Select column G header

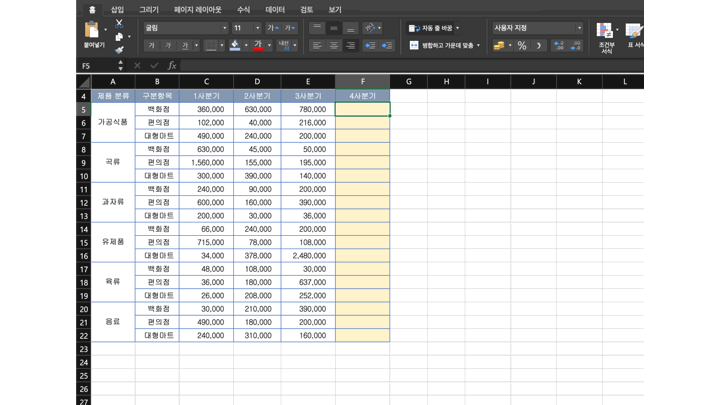click(408, 82)
